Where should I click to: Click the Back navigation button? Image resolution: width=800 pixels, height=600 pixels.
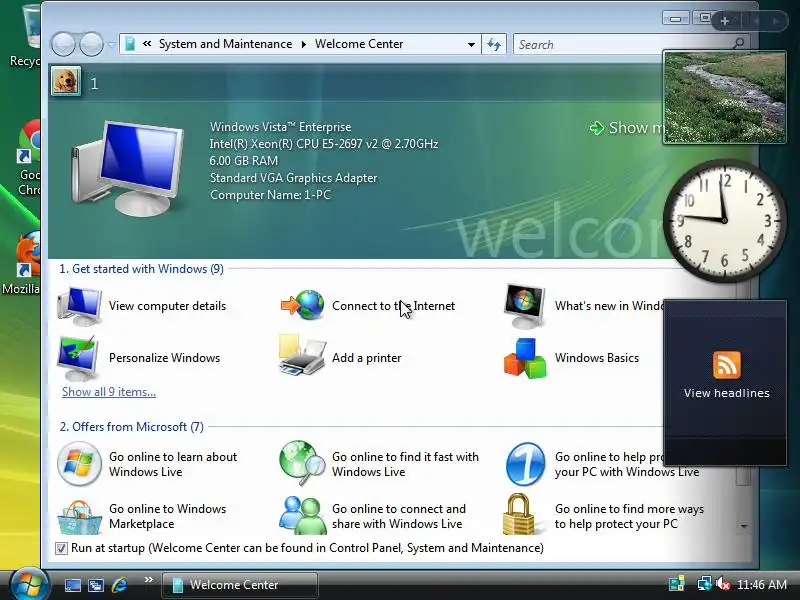[64, 44]
